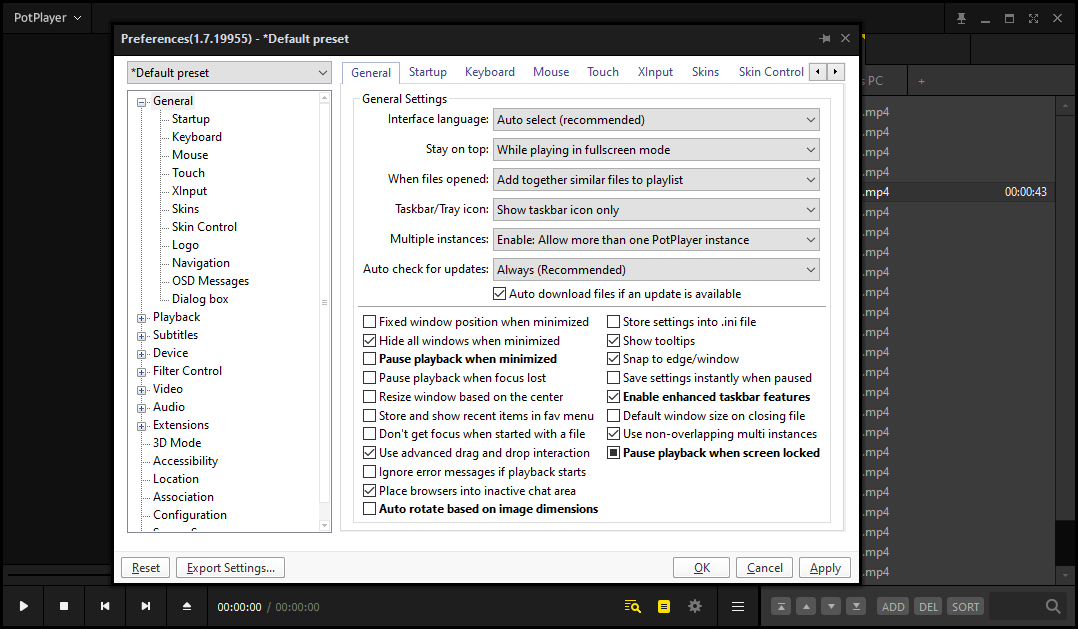Toggle Snap to edge/window checkbox
This screenshot has height=629, width=1078.
(x=613, y=359)
